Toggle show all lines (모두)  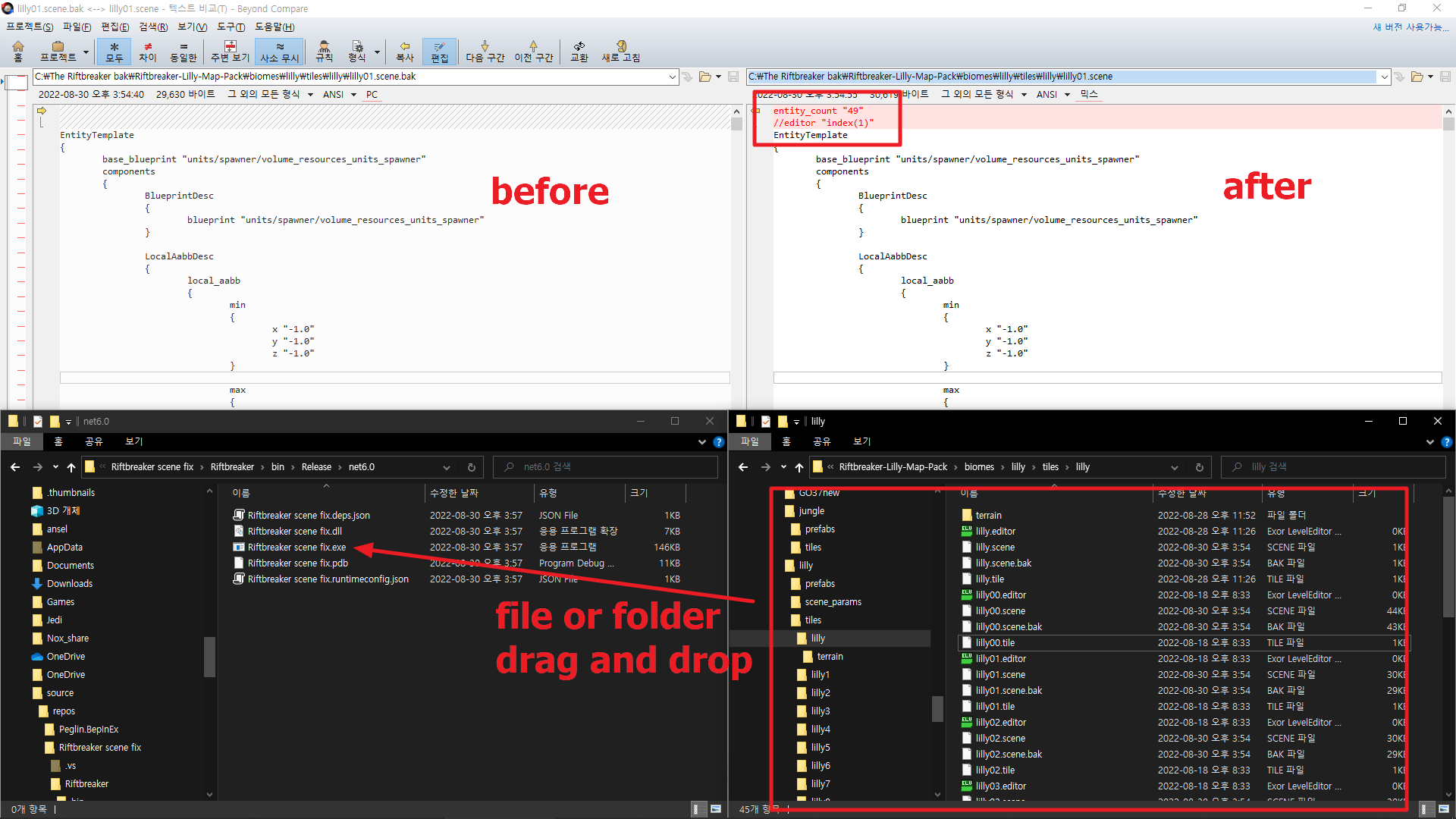[114, 52]
